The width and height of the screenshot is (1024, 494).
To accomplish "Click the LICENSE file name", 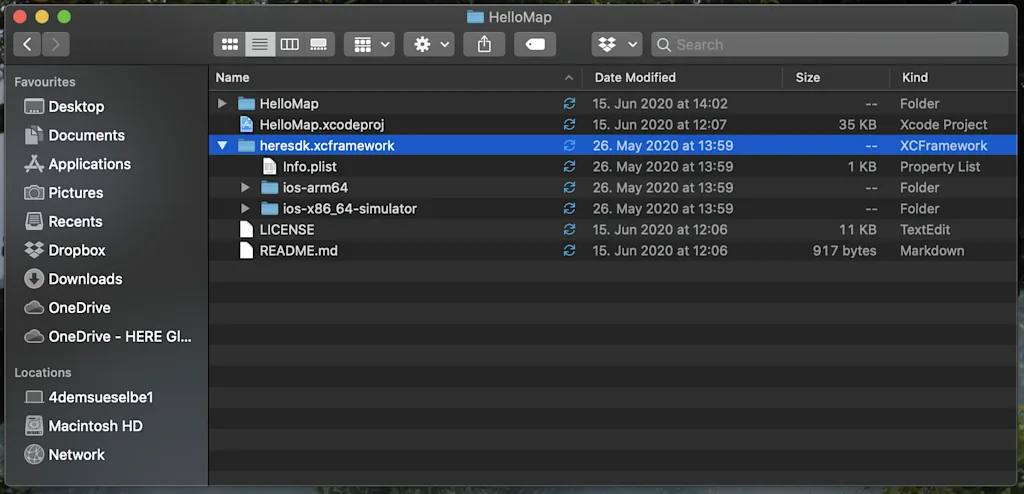I will (287, 229).
